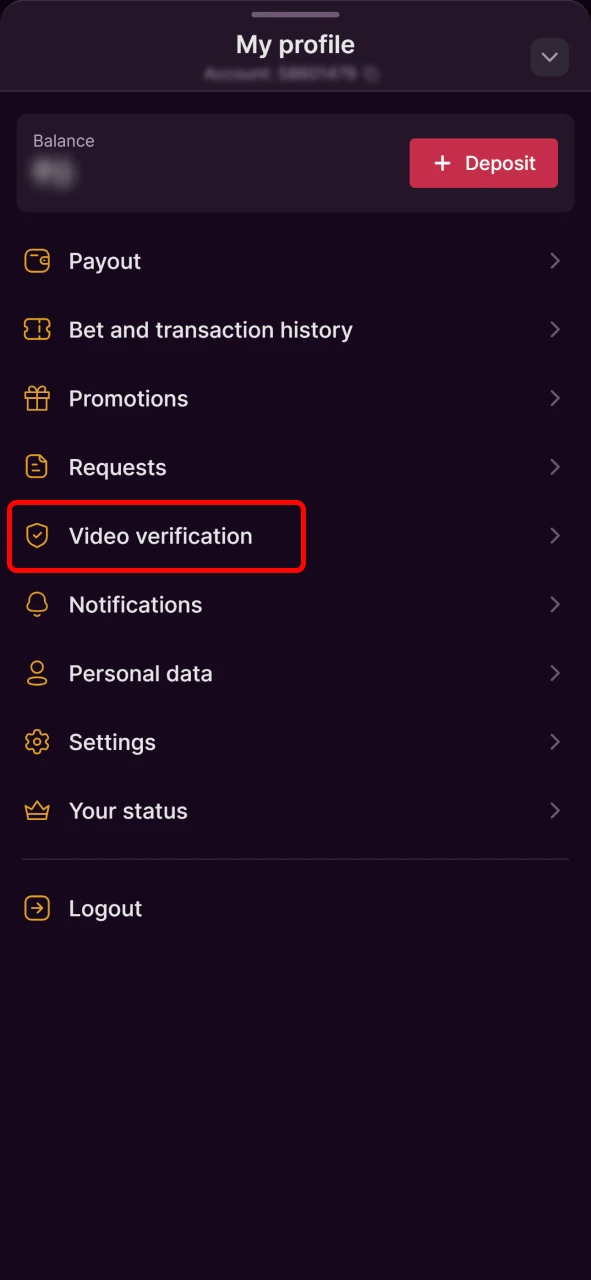Click the Logout arrow icon

(x=37, y=908)
